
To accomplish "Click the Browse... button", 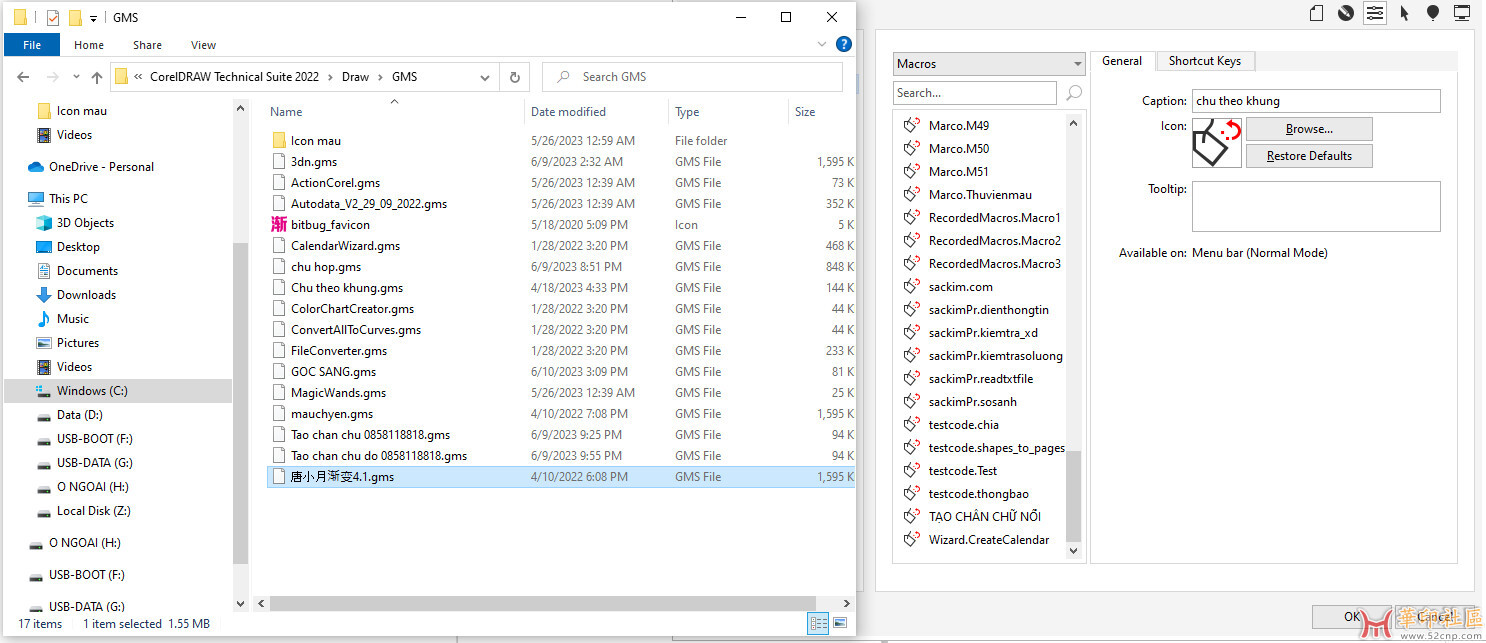I will (x=1308, y=129).
